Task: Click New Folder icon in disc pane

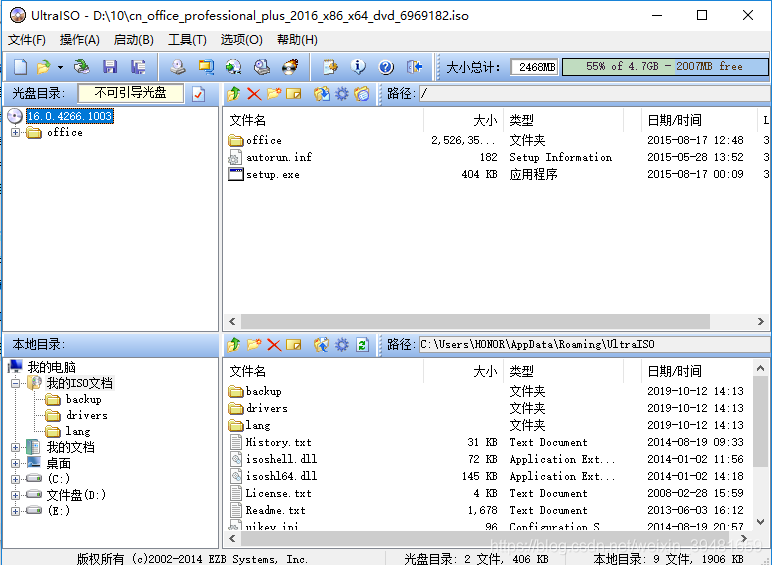Action: point(274,94)
